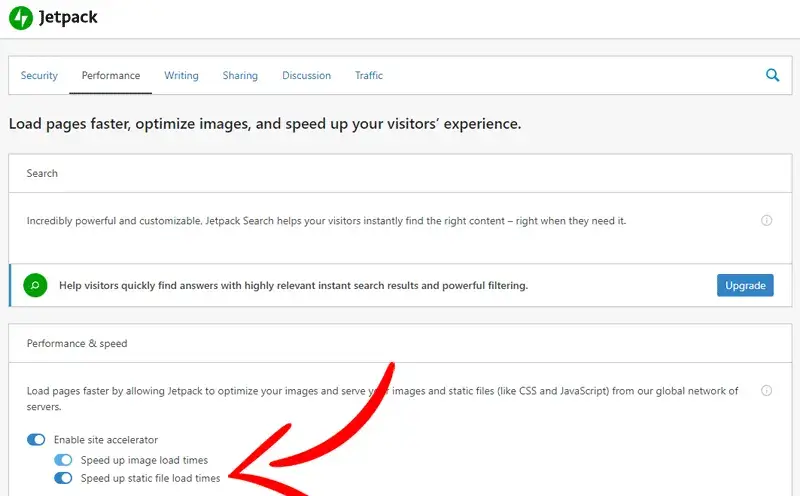Click the 'Incredibly powerful and customizable' description
This screenshot has width=800, height=496.
326,221
